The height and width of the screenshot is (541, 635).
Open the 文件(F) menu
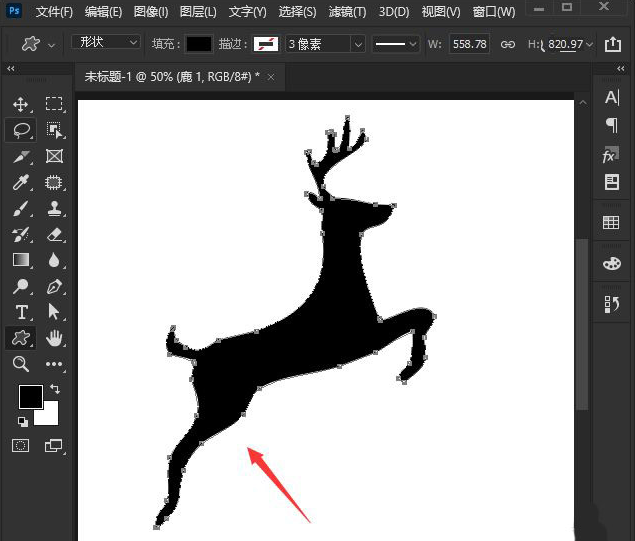(x=54, y=12)
